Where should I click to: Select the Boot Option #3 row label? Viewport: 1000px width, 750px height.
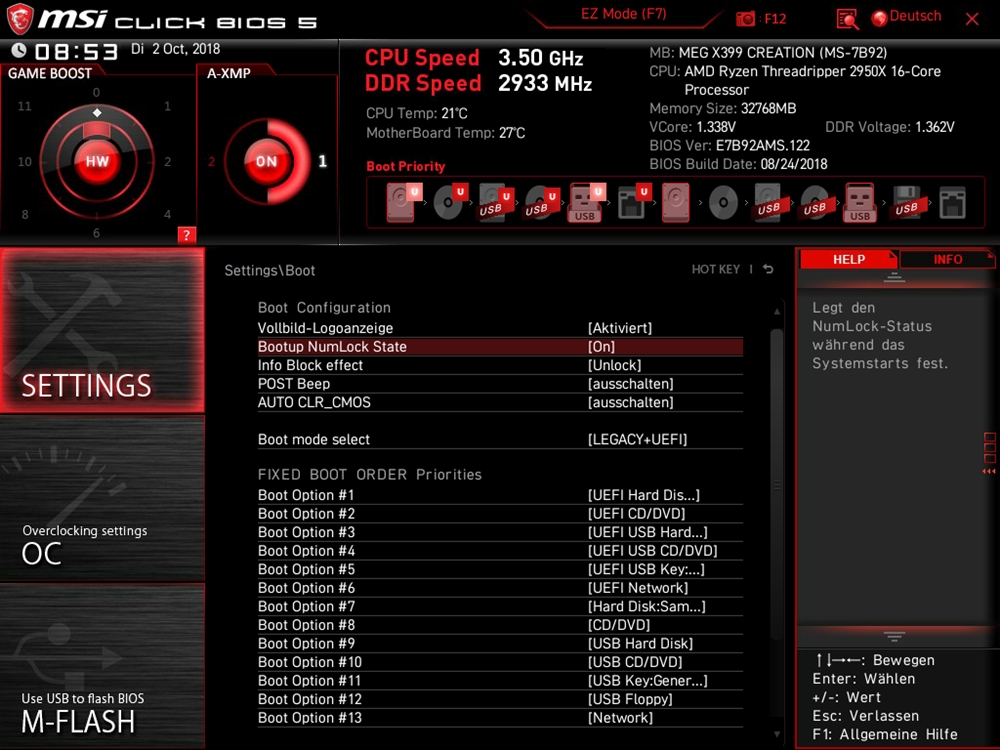pos(306,532)
